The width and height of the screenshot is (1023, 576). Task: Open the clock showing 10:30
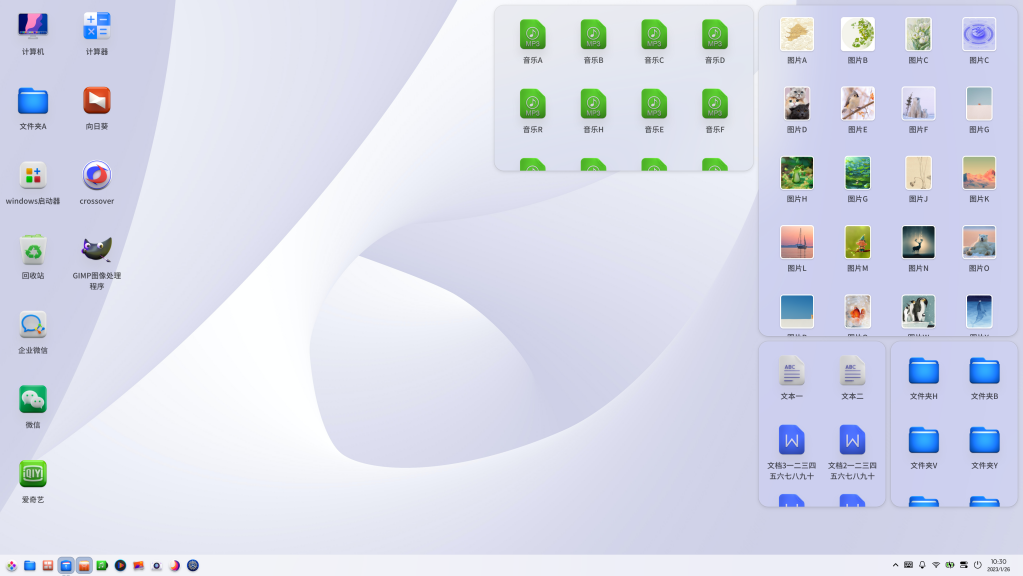click(x=998, y=565)
